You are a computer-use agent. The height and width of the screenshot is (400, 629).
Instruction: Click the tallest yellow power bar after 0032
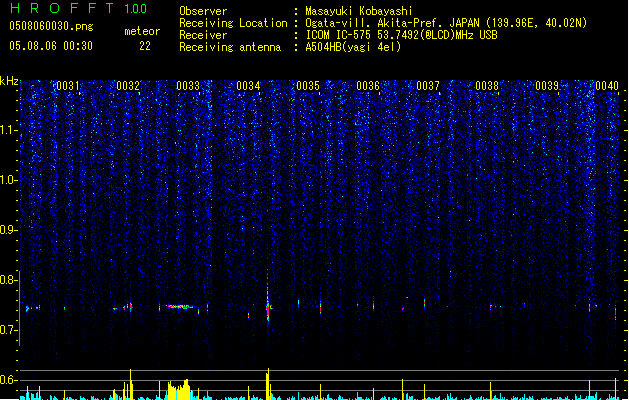(130, 384)
